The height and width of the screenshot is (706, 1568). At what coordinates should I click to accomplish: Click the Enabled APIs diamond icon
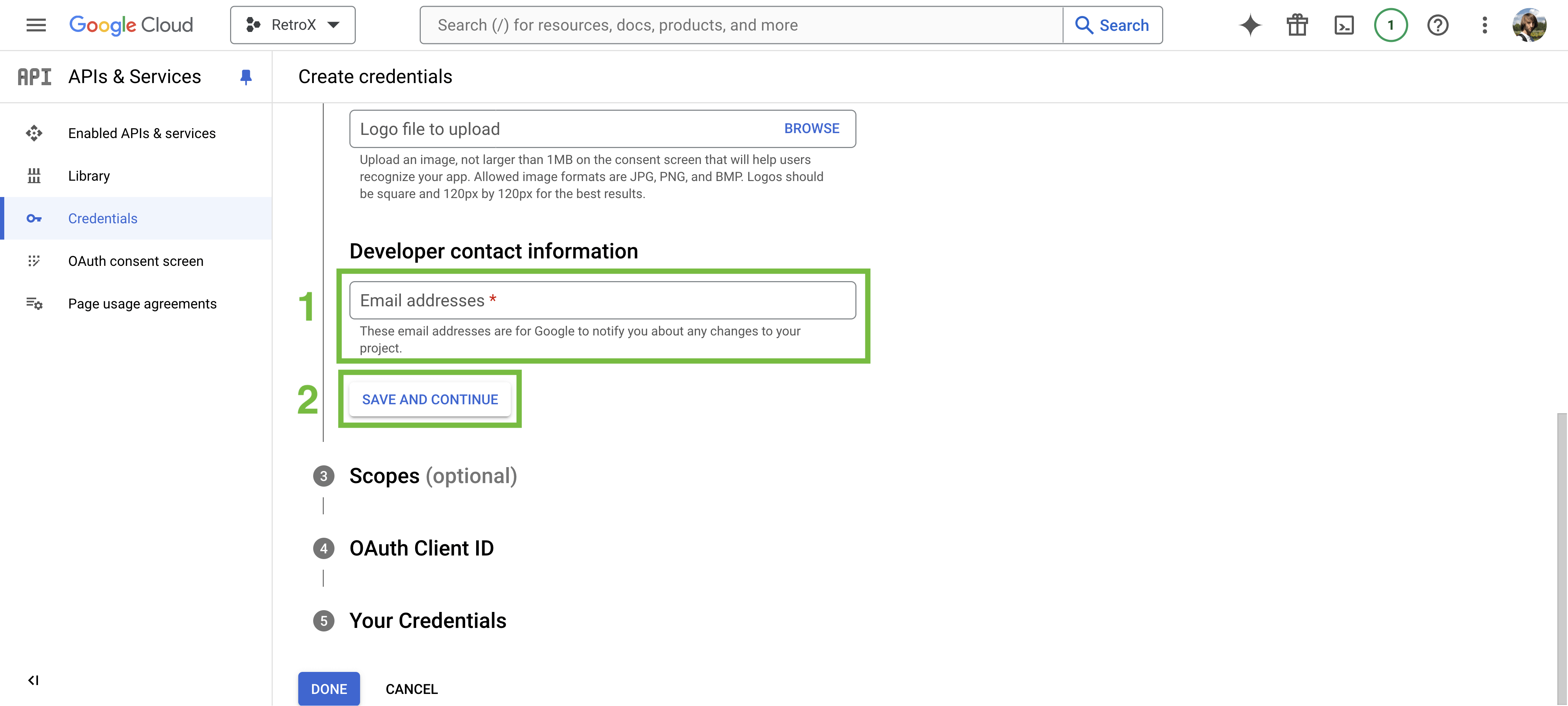click(34, 133)
